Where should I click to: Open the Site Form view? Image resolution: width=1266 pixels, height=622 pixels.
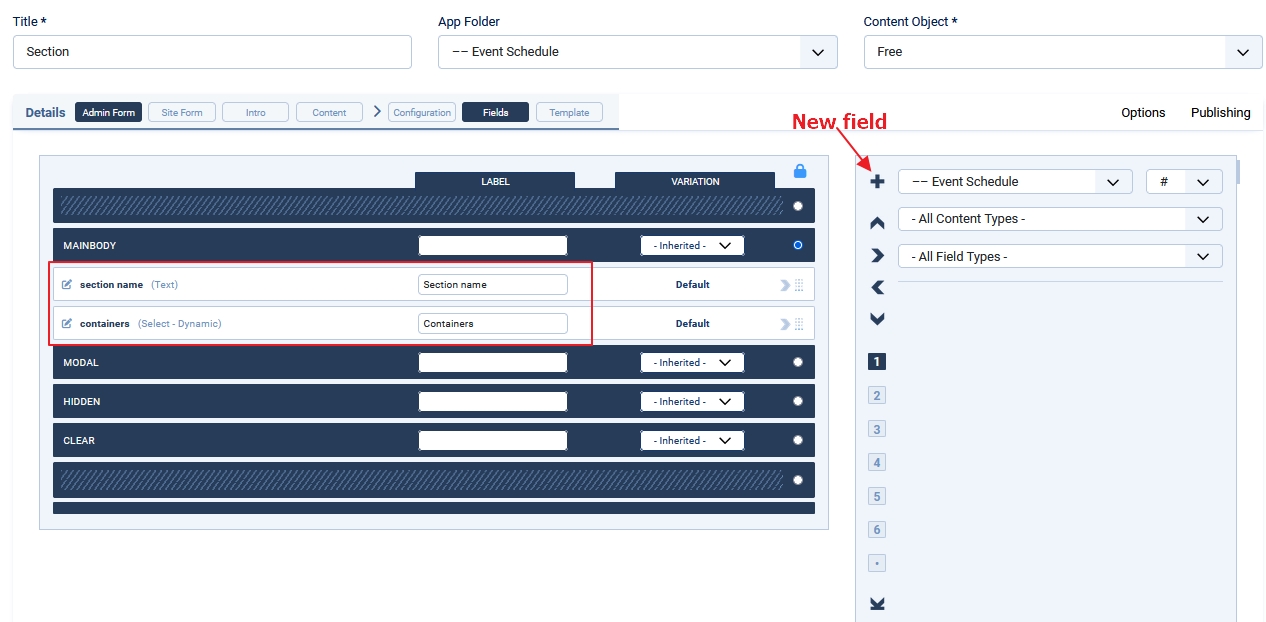click(182, 113)
